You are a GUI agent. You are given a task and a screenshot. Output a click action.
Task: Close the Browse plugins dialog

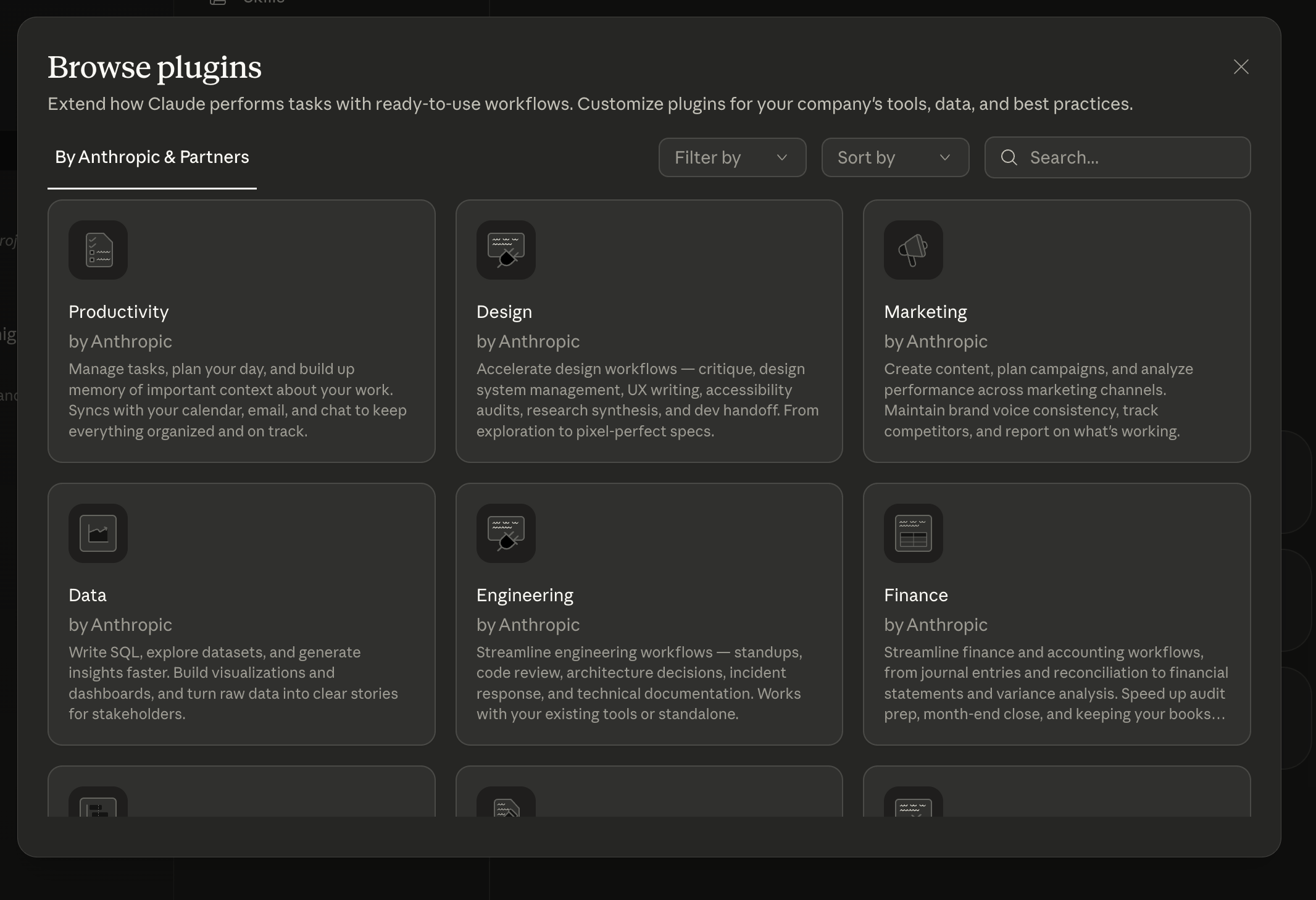click(x=1241, y=67)
